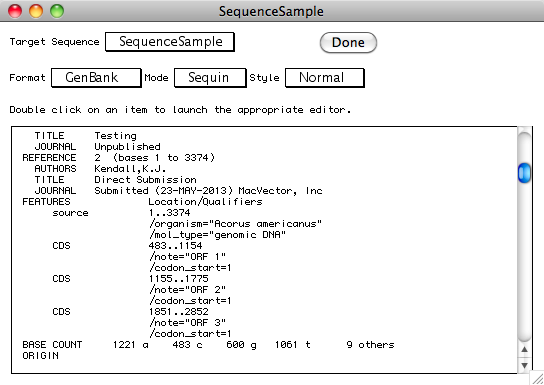Click the scrollbar up arrow
Viewport: 544px width, 385px height.
click(524, 350)
